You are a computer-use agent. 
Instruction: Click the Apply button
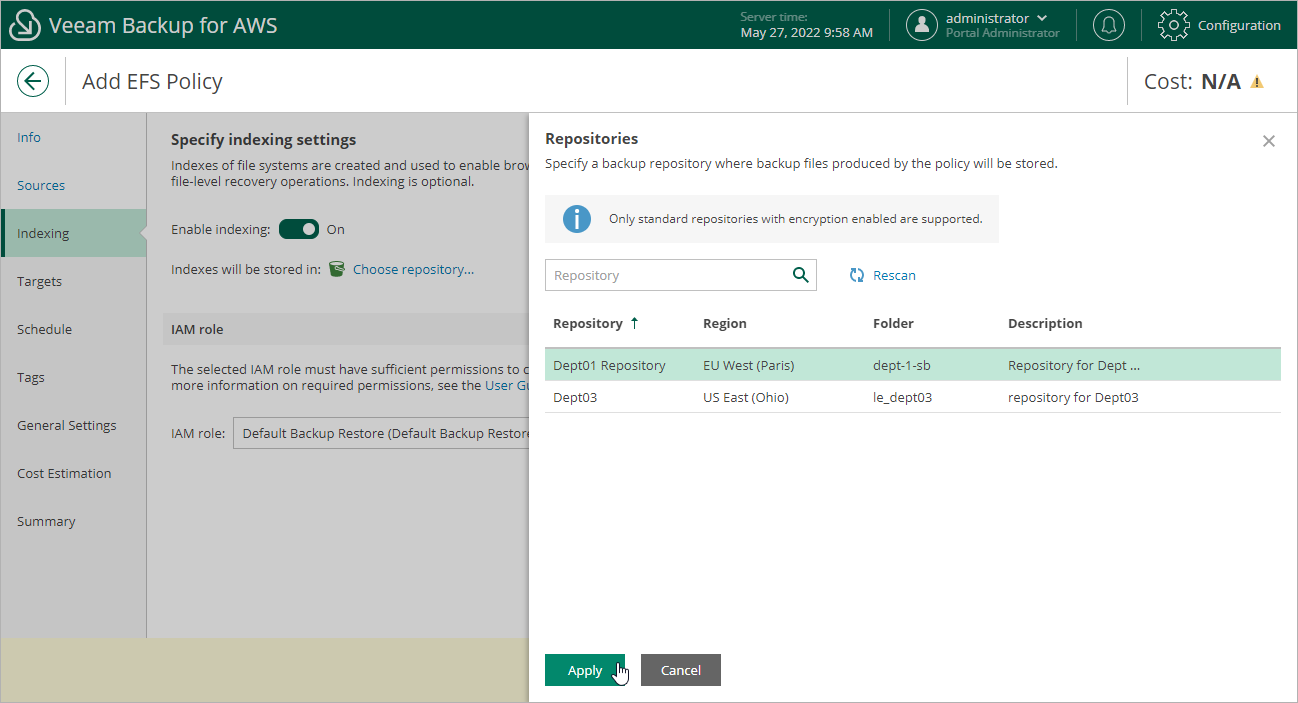point(585,670)
